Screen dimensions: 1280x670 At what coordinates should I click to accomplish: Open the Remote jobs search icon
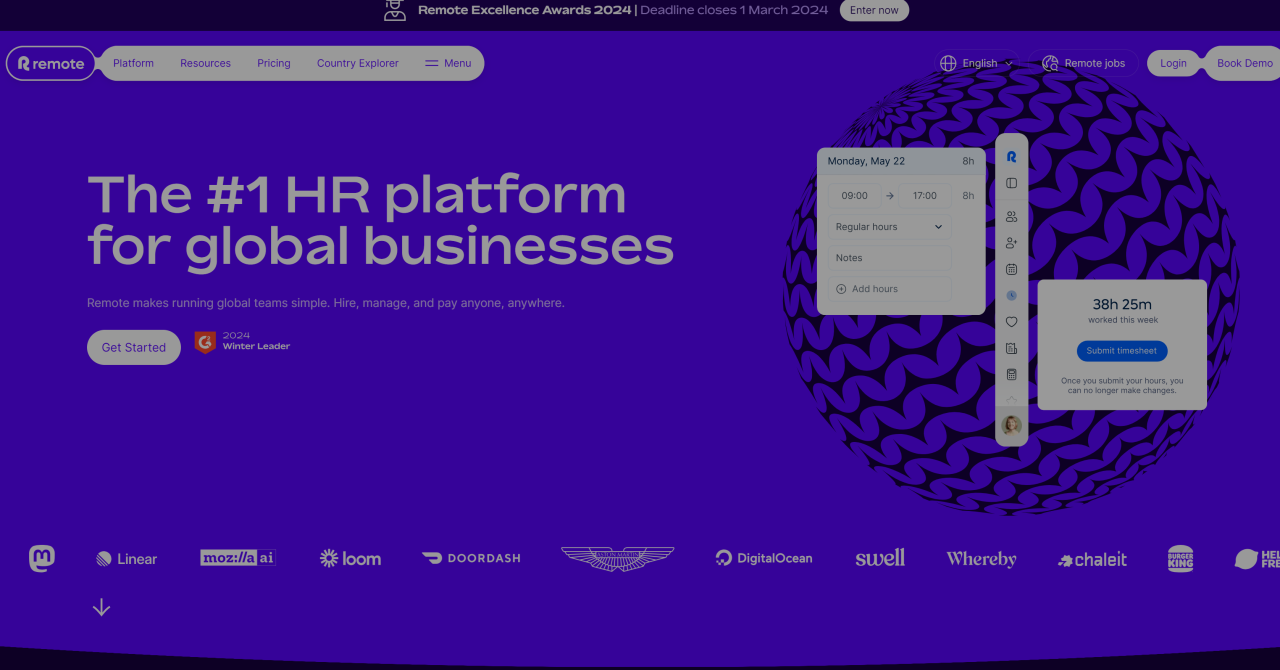coord(1050,63)
